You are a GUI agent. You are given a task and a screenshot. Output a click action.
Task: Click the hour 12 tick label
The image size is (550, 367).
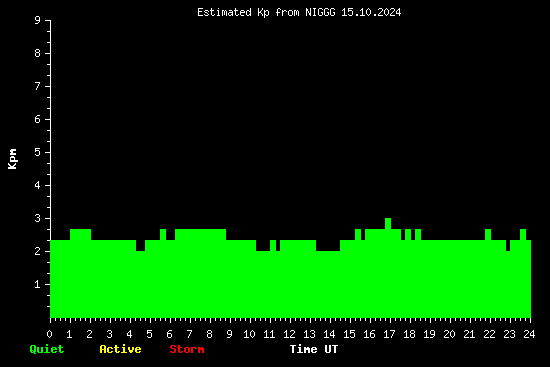289,334
